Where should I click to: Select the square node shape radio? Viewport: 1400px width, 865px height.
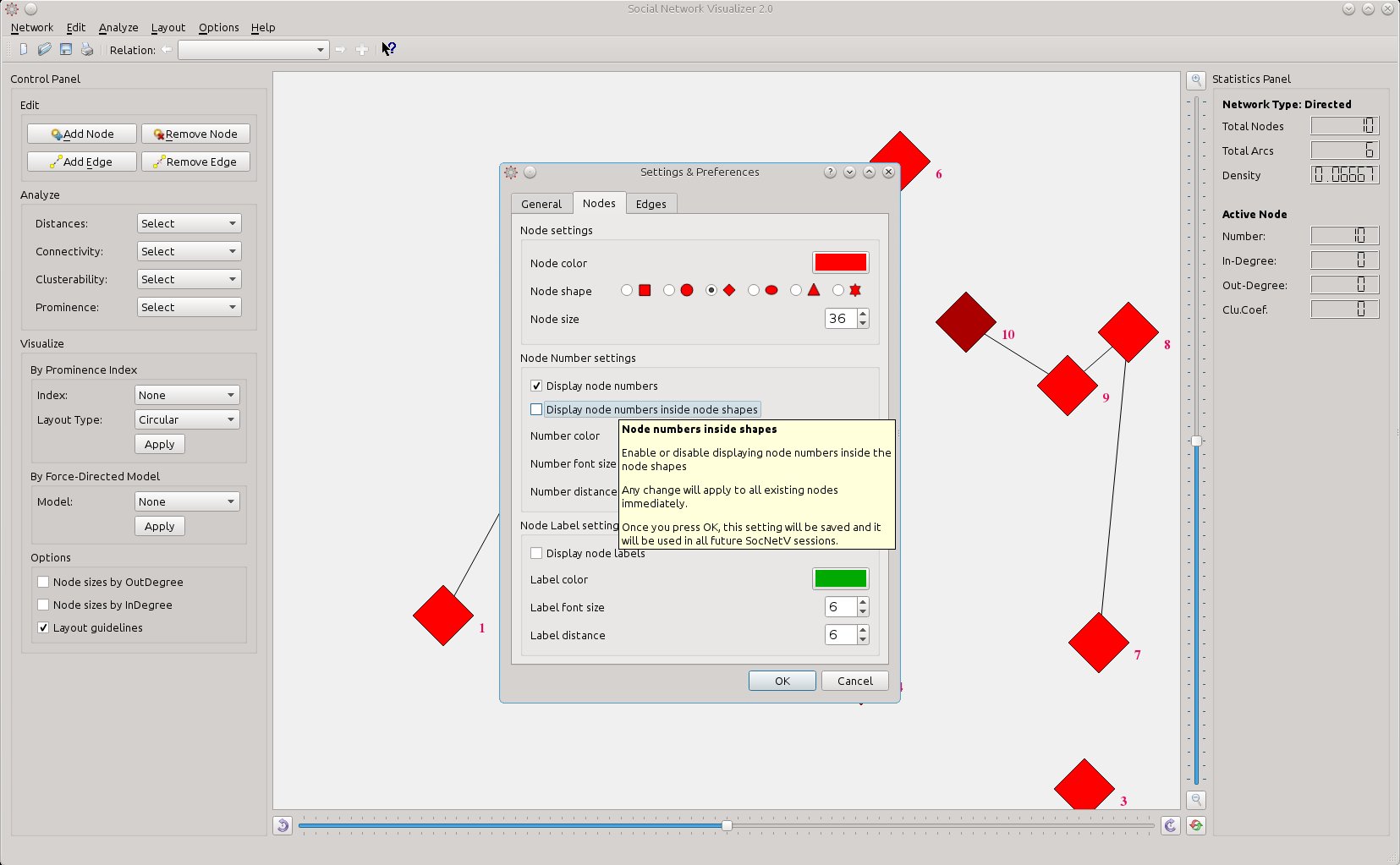click(627, 290)
